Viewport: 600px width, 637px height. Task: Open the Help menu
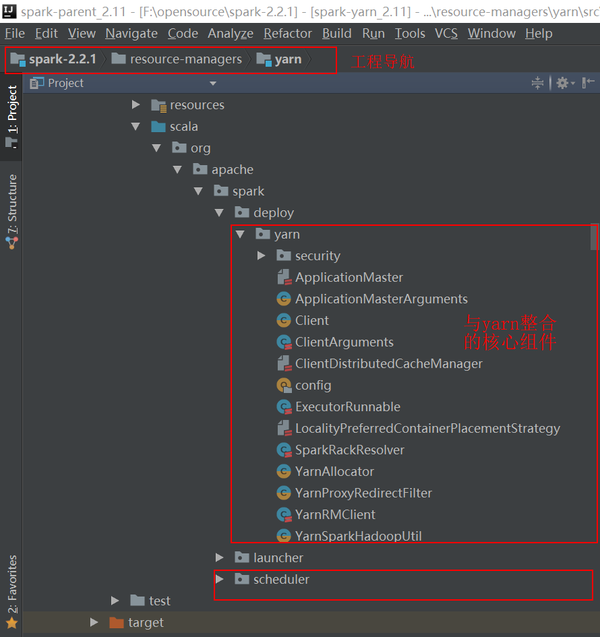[x=538, y=33]
